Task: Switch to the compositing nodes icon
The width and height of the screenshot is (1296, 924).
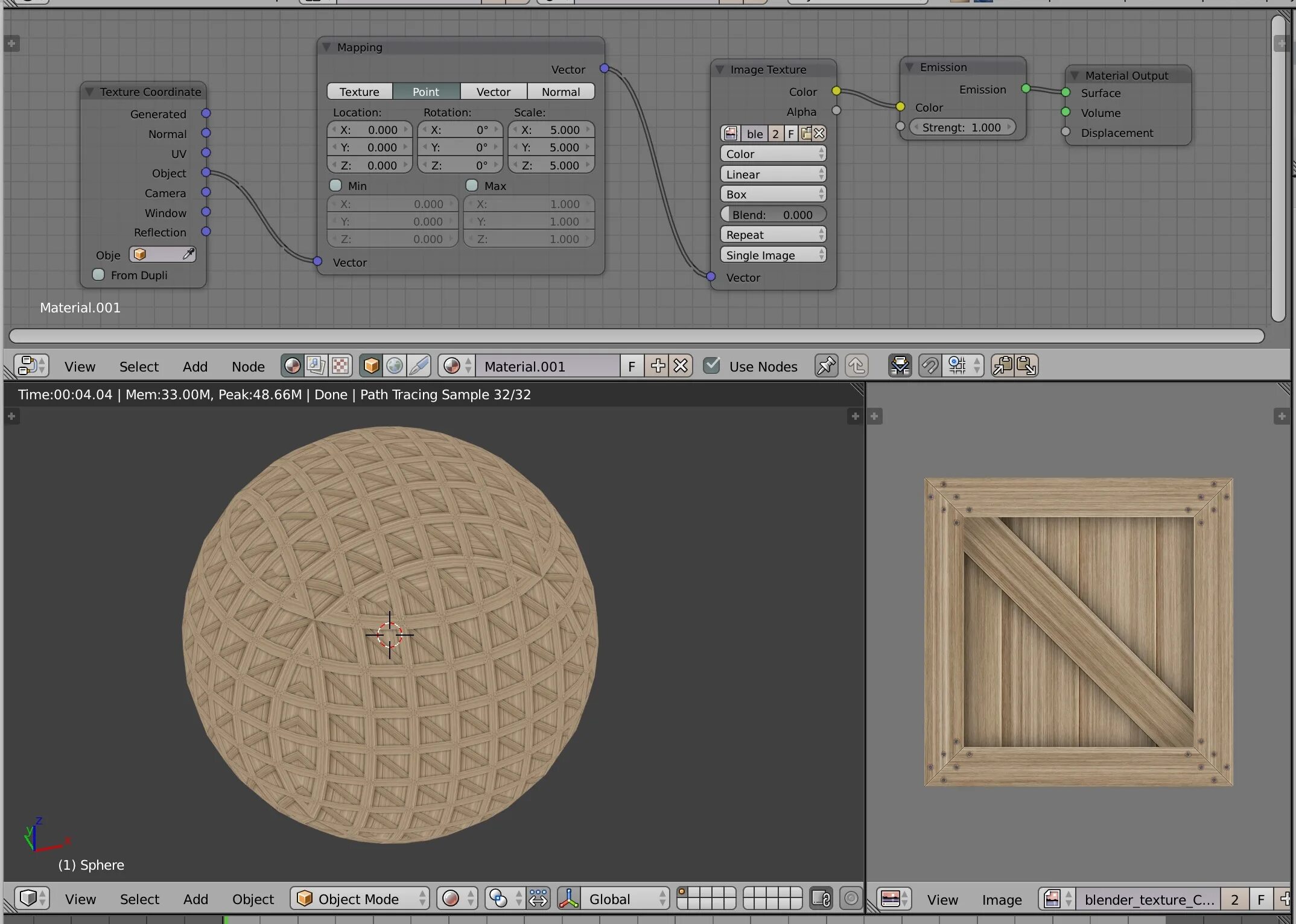Action: click(316, 365)
